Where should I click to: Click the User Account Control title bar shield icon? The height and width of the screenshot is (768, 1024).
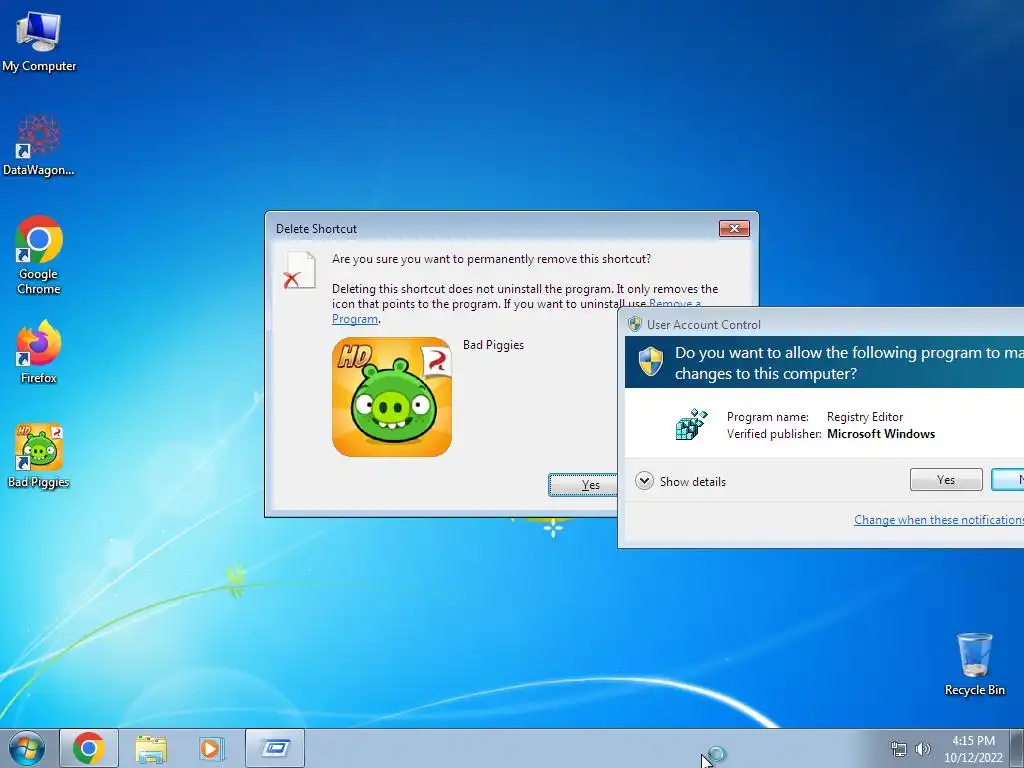pyautogui.click(x=635, y=325)
